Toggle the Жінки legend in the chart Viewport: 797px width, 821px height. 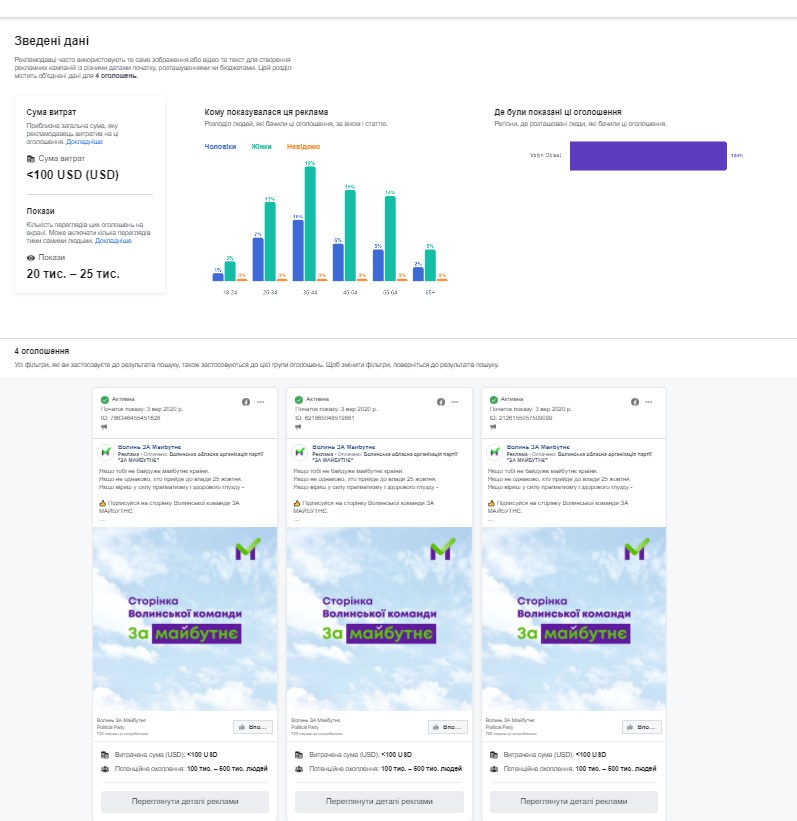click(262, 146)
